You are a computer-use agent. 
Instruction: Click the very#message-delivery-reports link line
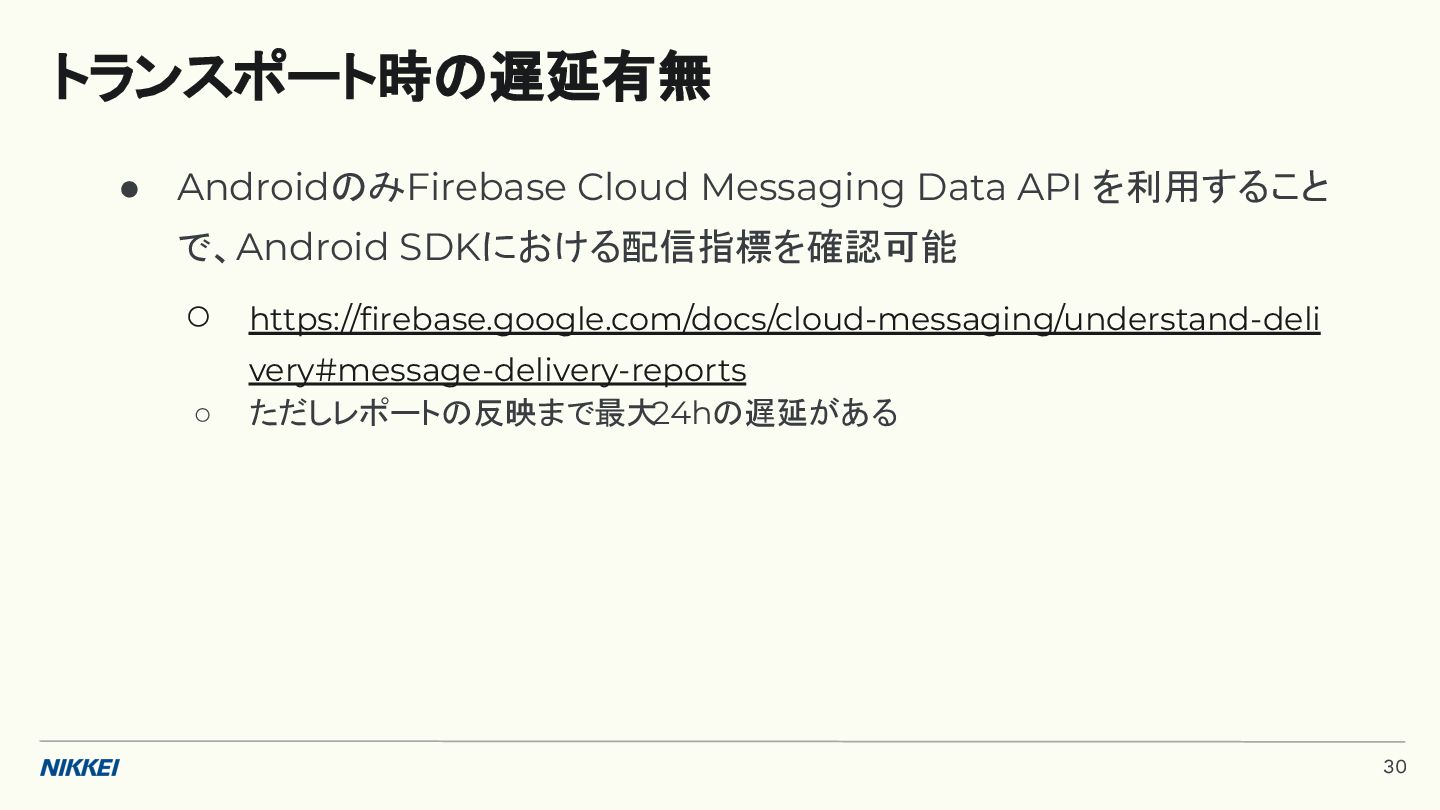(497, 370)
